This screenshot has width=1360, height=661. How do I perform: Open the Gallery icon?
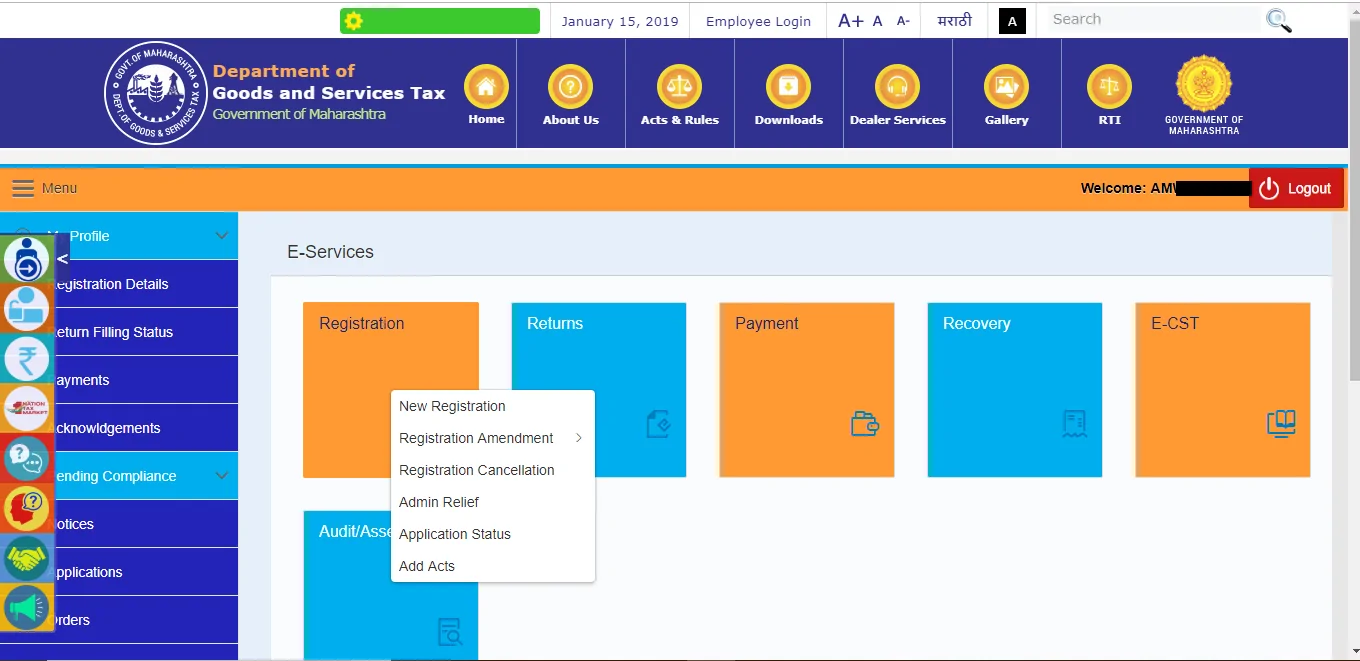pyautogui.click(x=1006, y=87)
